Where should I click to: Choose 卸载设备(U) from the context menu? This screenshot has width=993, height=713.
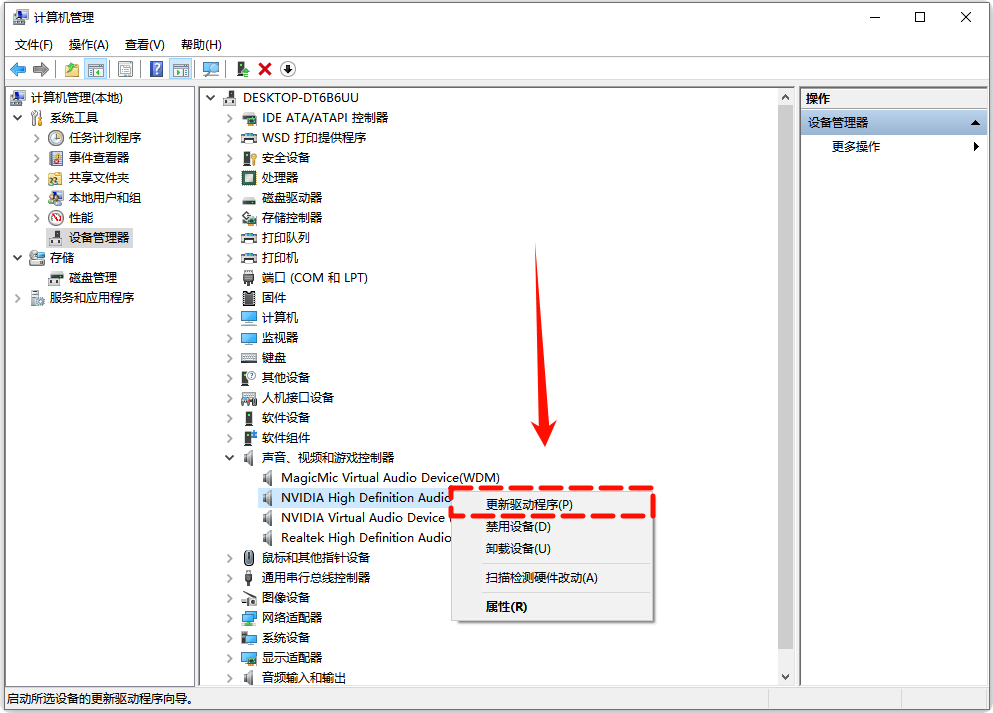518,548
